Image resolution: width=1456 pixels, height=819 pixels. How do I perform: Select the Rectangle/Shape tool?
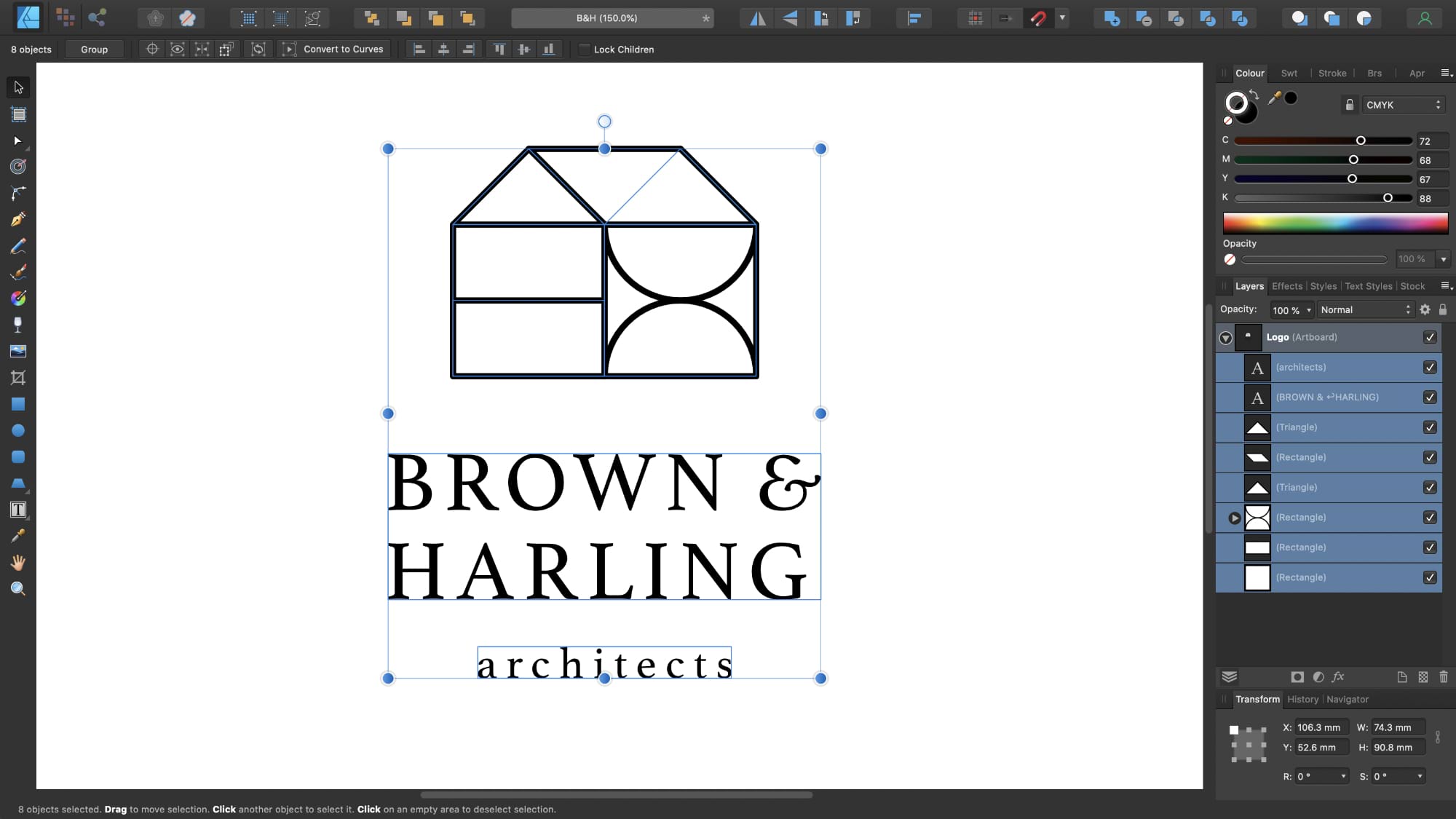click(x=18, y=404)
